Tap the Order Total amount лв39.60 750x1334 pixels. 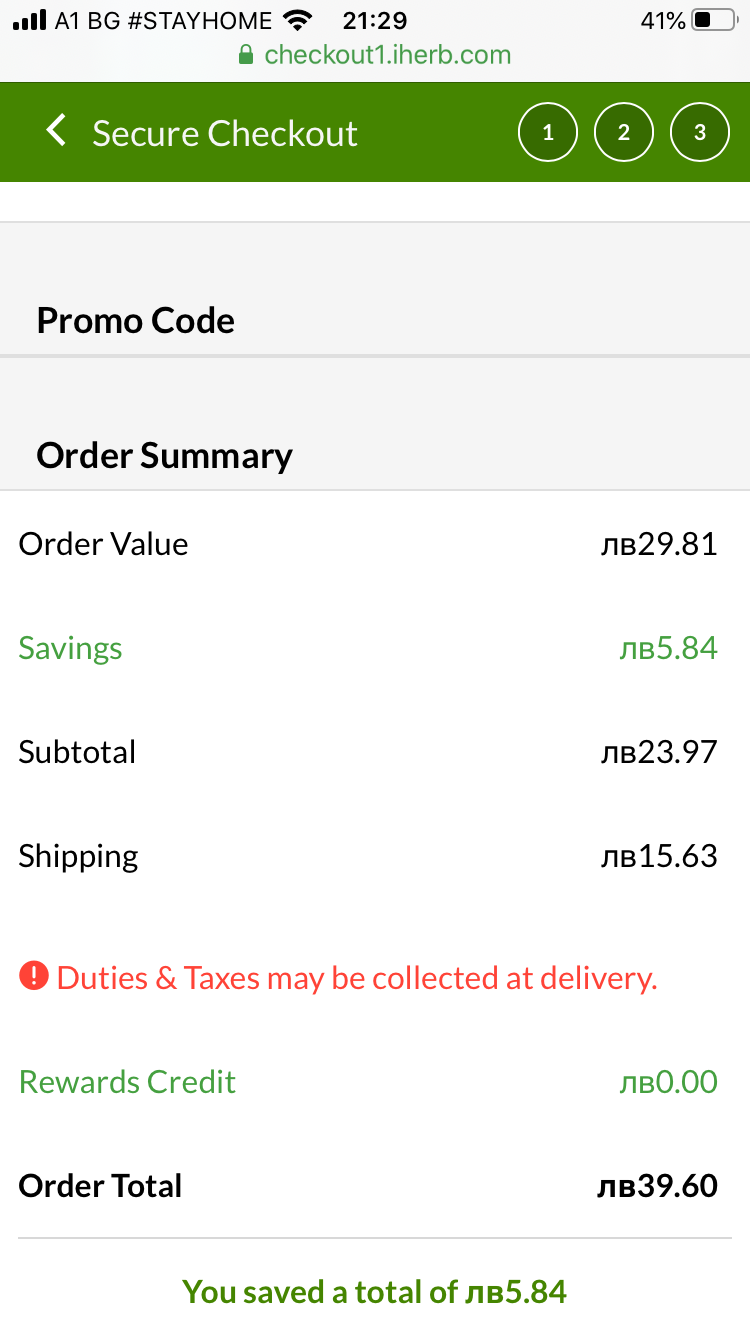point(657,1186)
